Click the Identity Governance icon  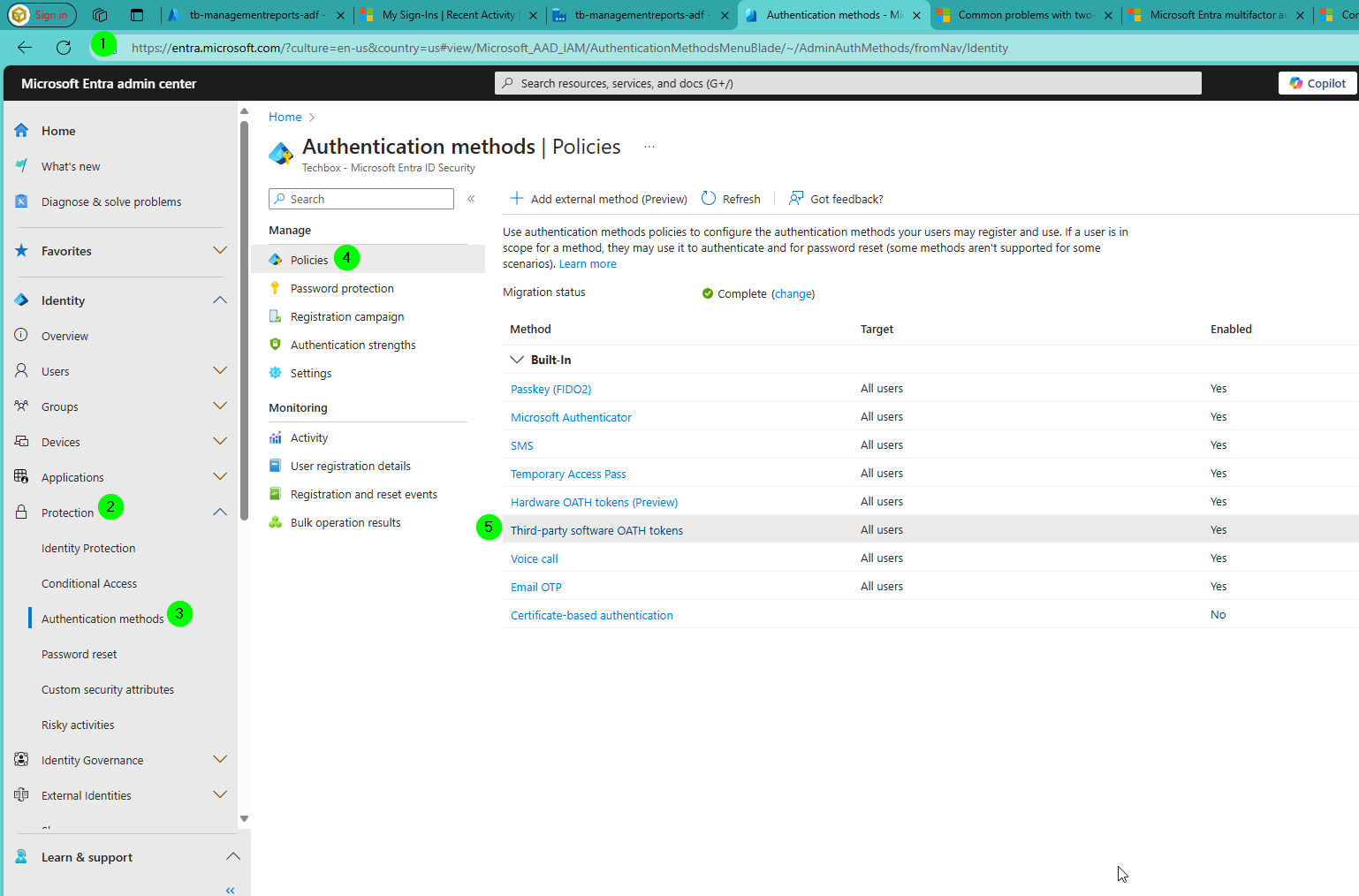(x=21, y=760)
